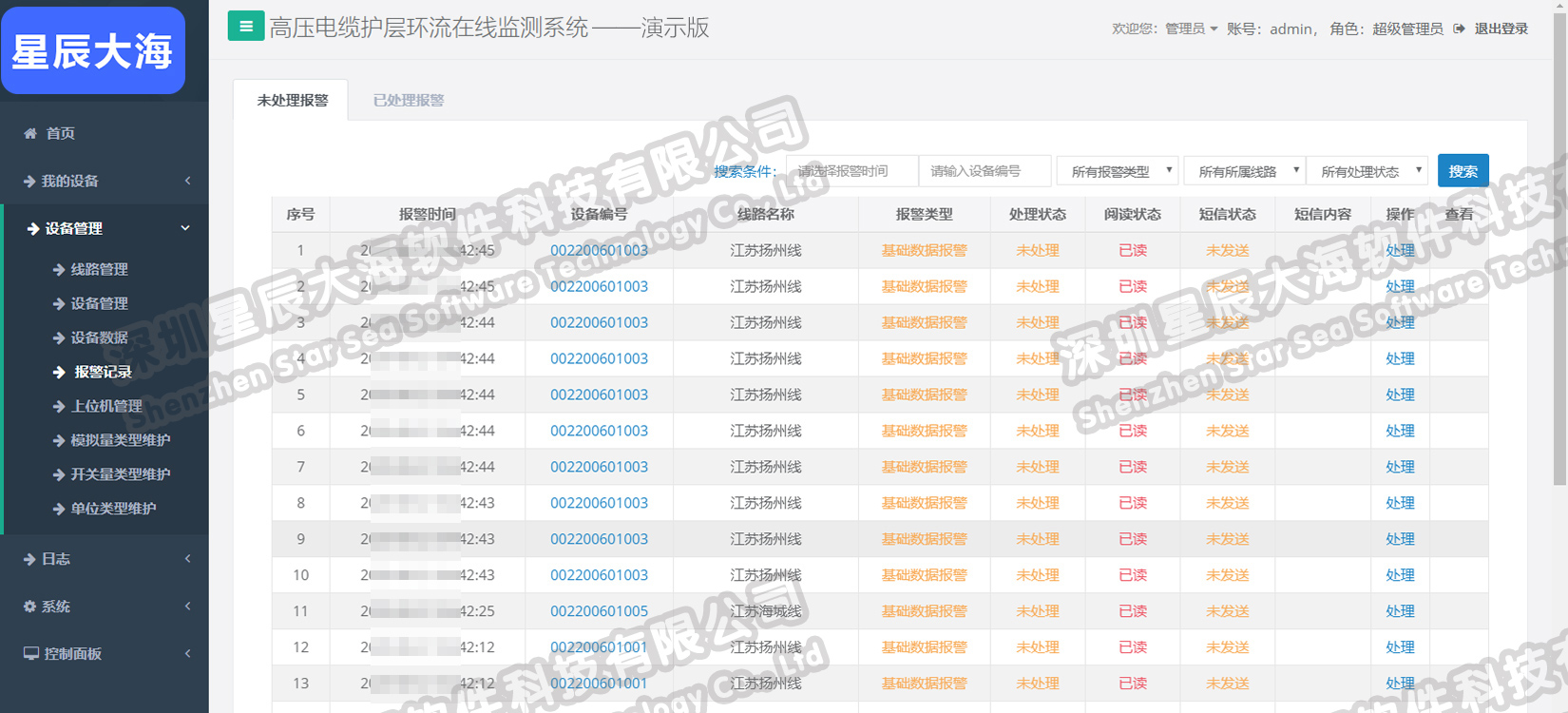The height and width of the screenshot is (713, 1568).
Task: Switch to the 未处理报警 tab
Action: tap(292, 100)
